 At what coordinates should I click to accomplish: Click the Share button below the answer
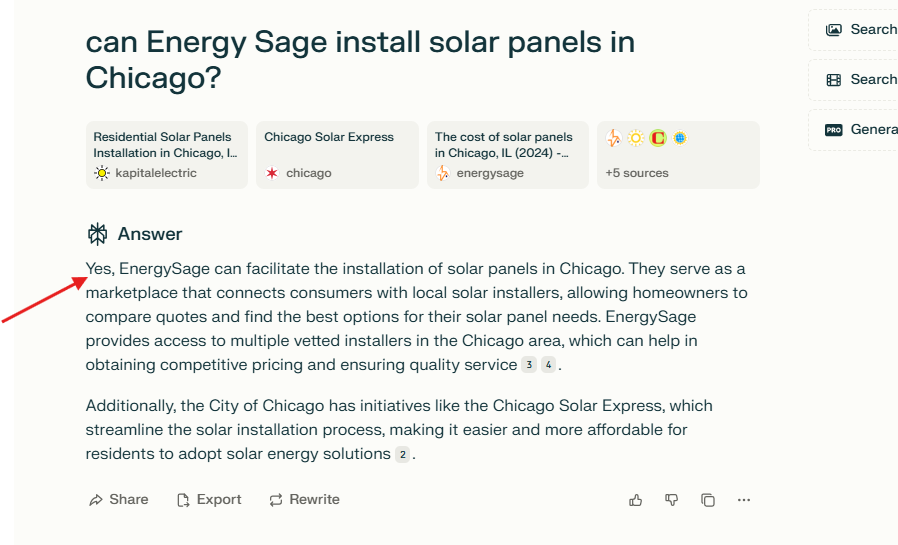118,500
